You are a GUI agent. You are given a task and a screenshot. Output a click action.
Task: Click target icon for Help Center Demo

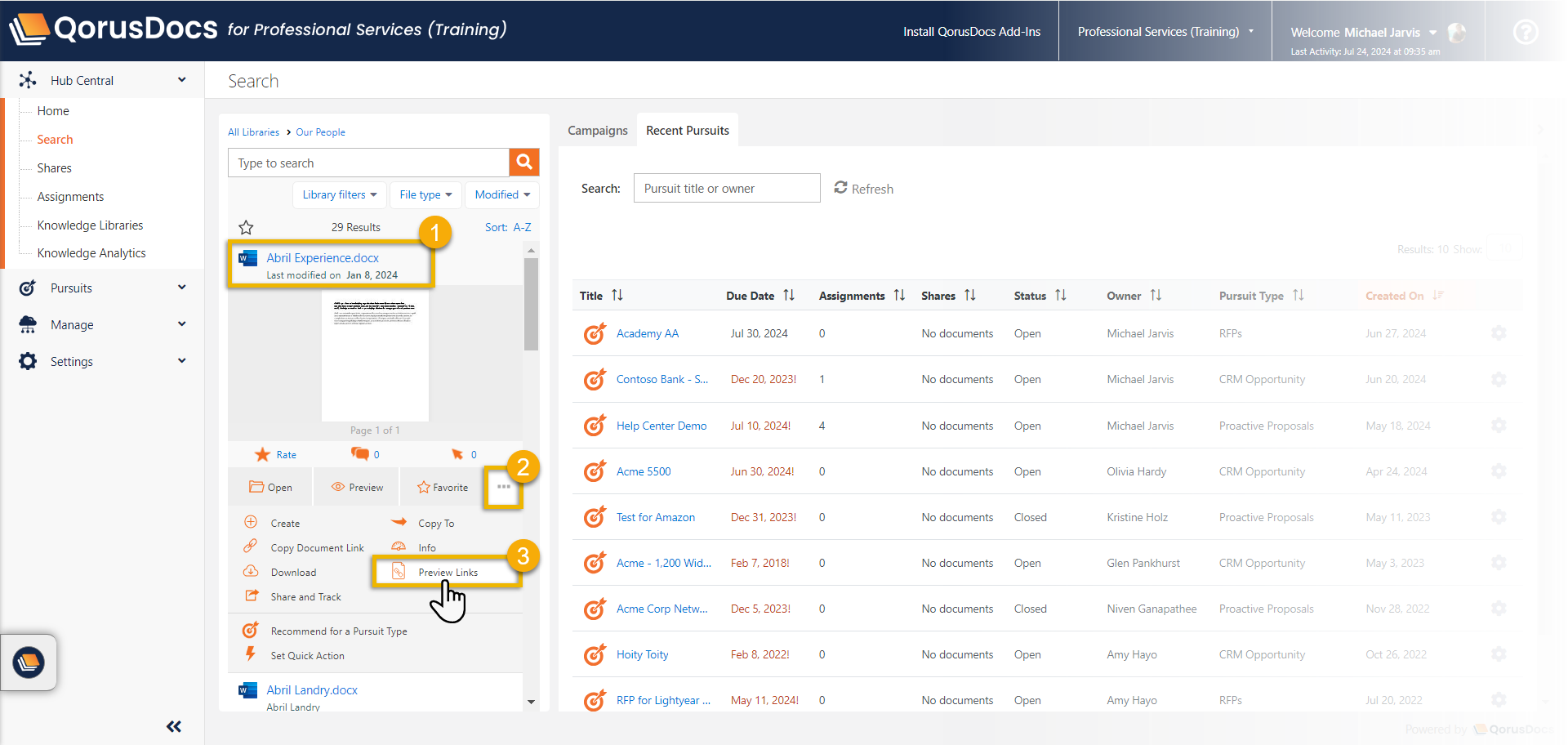pyautogui.click(x=595, y=425)
